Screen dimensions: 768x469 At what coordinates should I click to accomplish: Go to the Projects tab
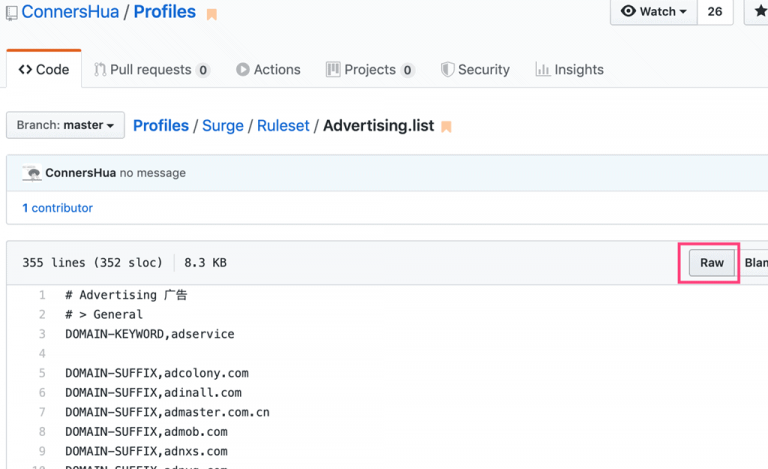point(370,70)
